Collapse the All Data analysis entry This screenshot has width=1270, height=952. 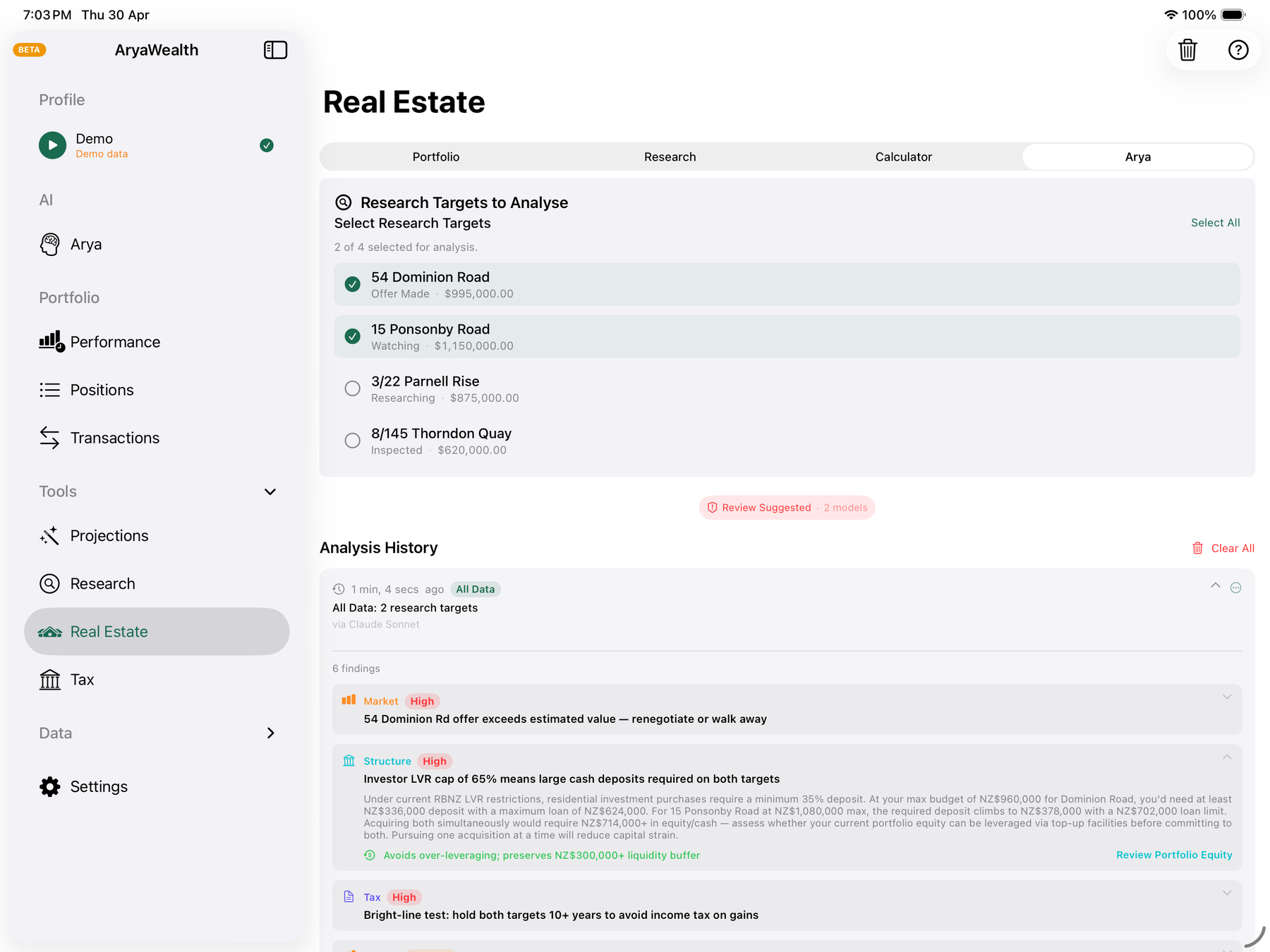[1215, 586]
